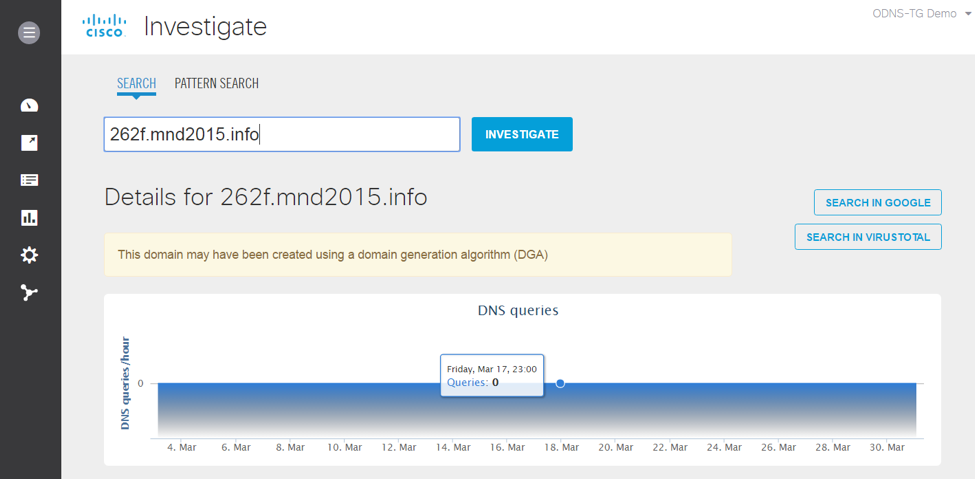Switch to the Pattern Search tab

coord(216,83)
